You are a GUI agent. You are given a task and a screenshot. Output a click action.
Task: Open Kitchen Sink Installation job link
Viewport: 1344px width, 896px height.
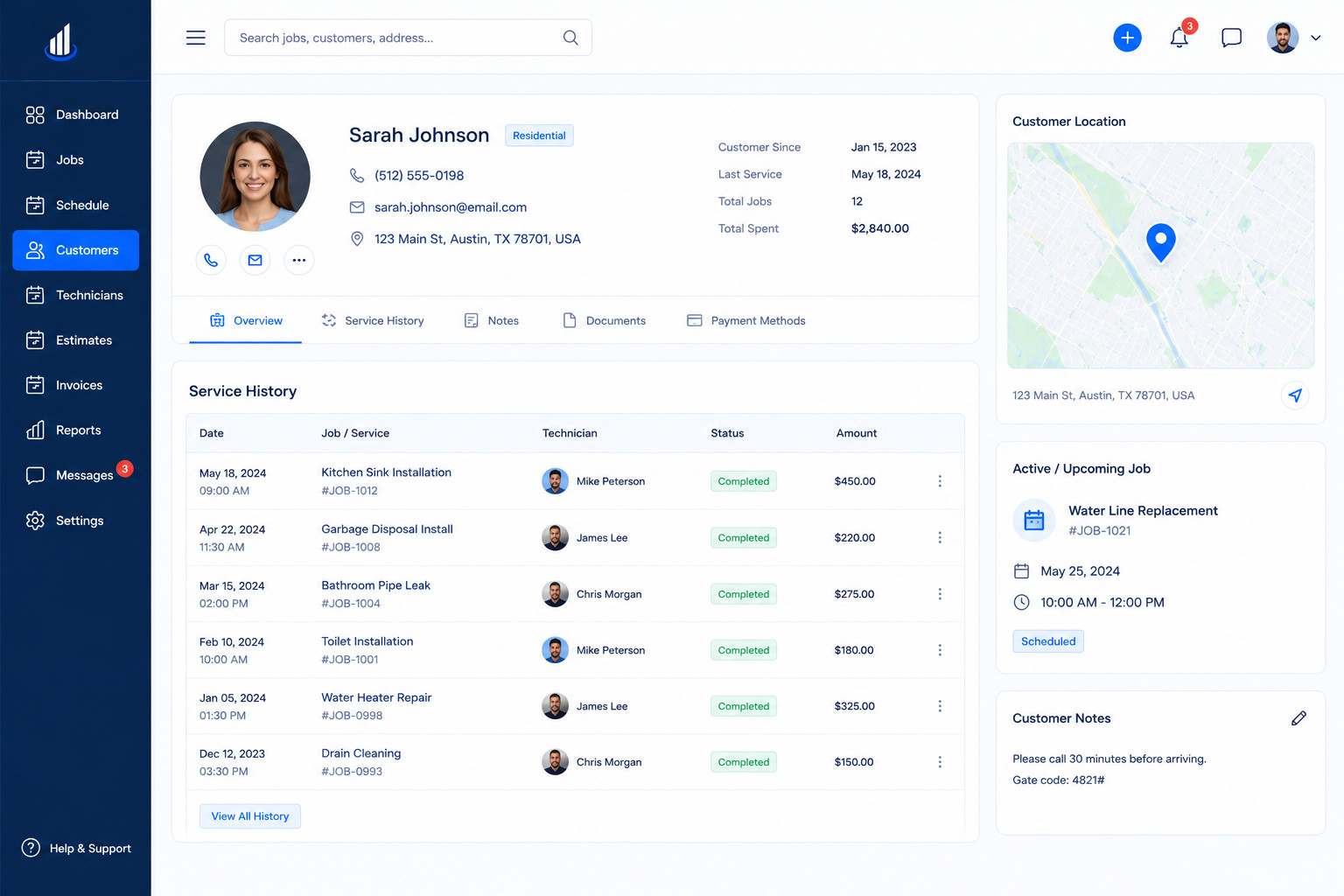(x=386, y=472)
